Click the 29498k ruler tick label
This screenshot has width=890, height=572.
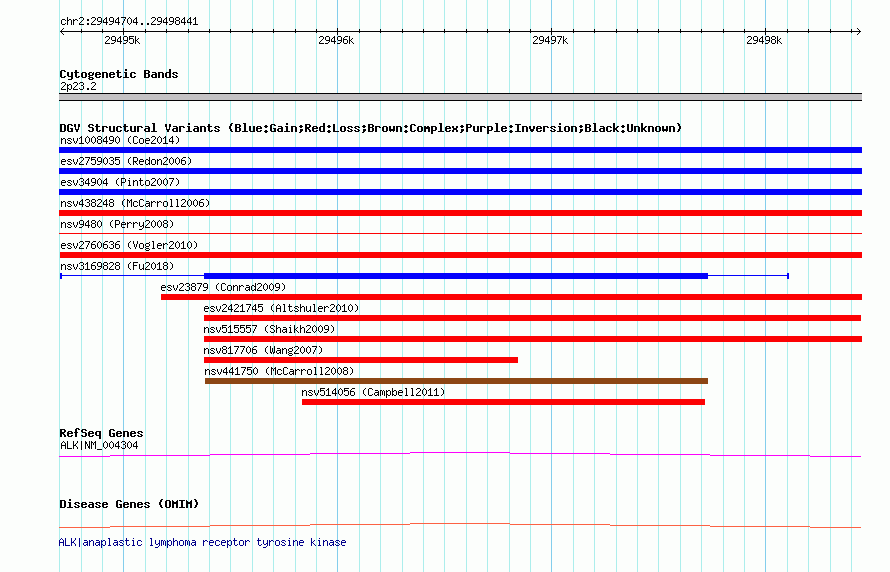point(764,40)
